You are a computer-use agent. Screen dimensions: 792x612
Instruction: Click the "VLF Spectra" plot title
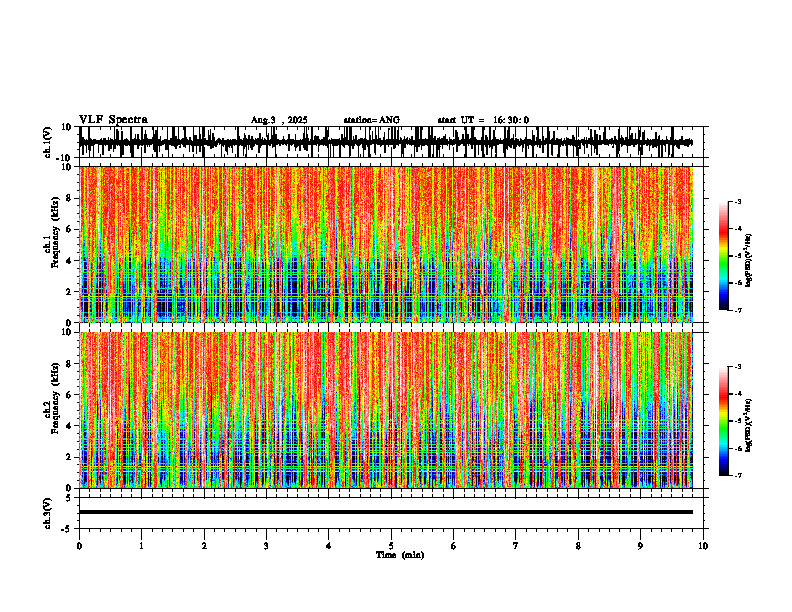pos(113,120)
